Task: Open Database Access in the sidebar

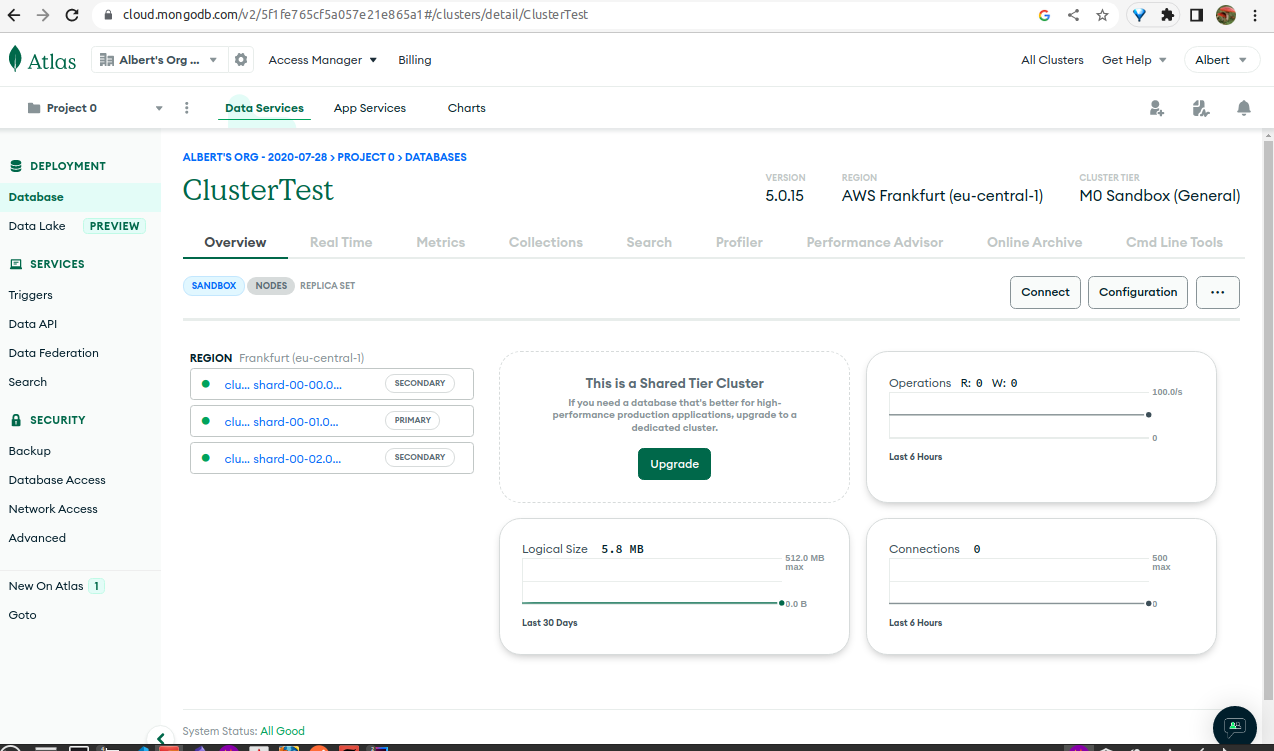Action: pos(57,480)
